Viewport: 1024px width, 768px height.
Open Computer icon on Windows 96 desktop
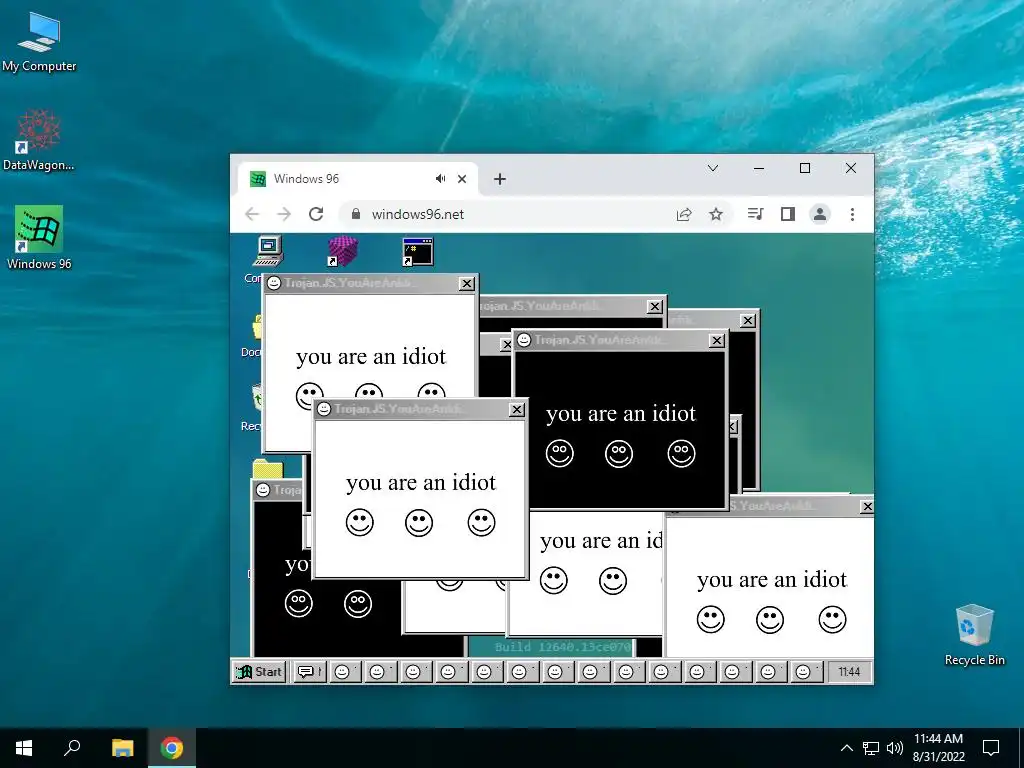click(266, 253)
